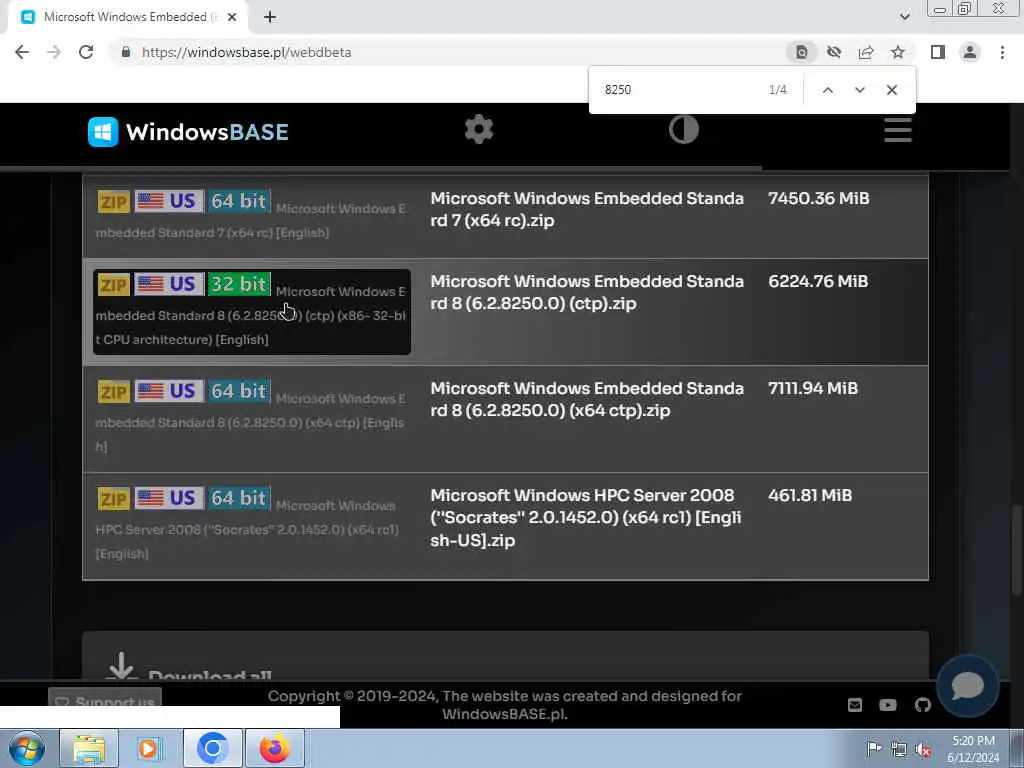Click ZIP badge of HPC Server 2008 row
The height and width of the screenshot is (768, 1024).
click(114, 499)
